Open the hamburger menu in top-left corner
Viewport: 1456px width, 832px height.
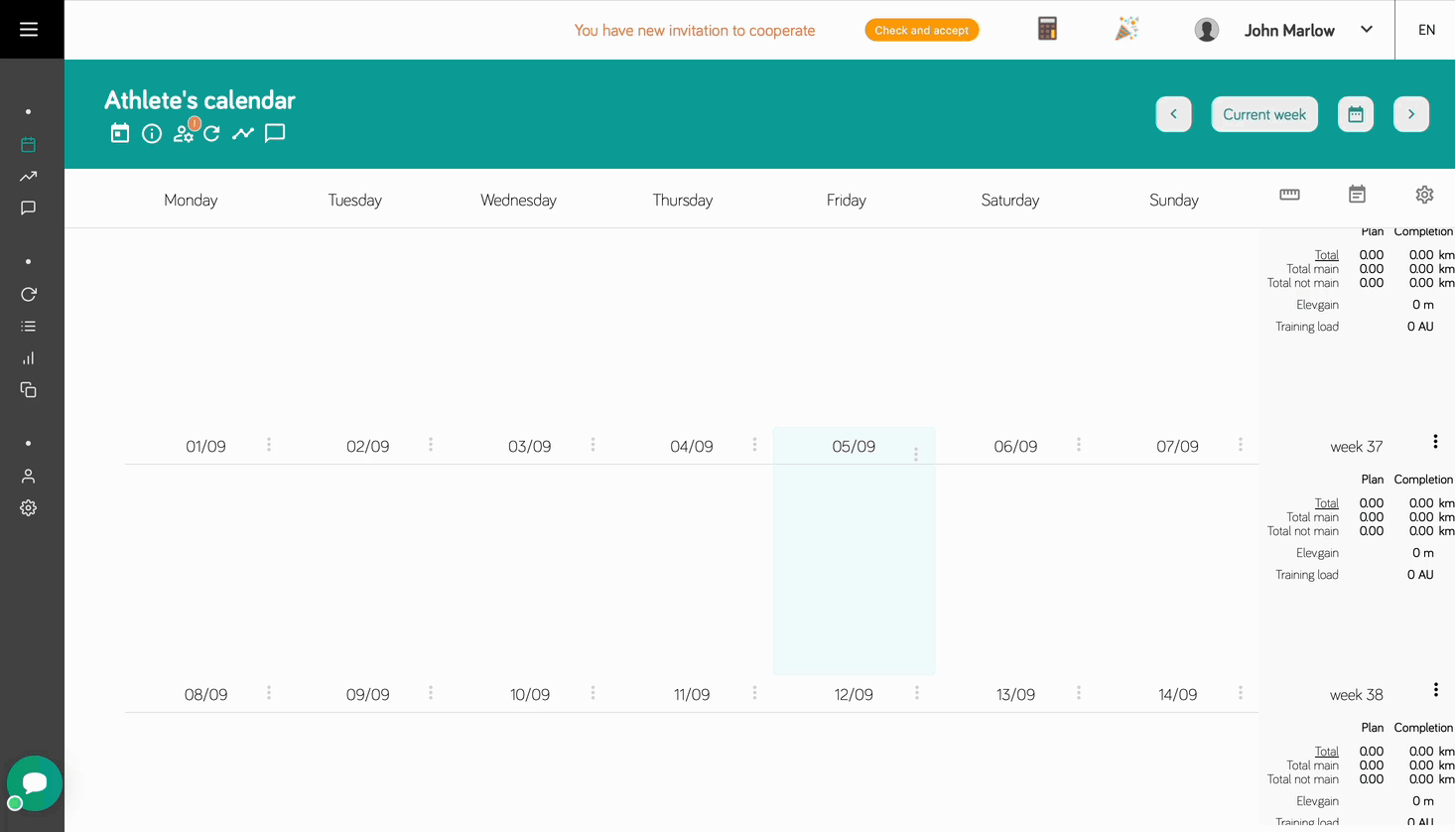coord(29,30)
